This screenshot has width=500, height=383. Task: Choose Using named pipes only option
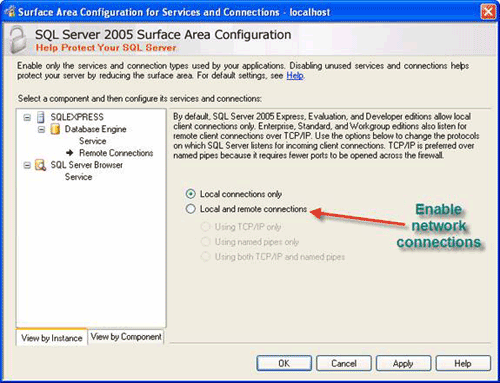(205, 242)
